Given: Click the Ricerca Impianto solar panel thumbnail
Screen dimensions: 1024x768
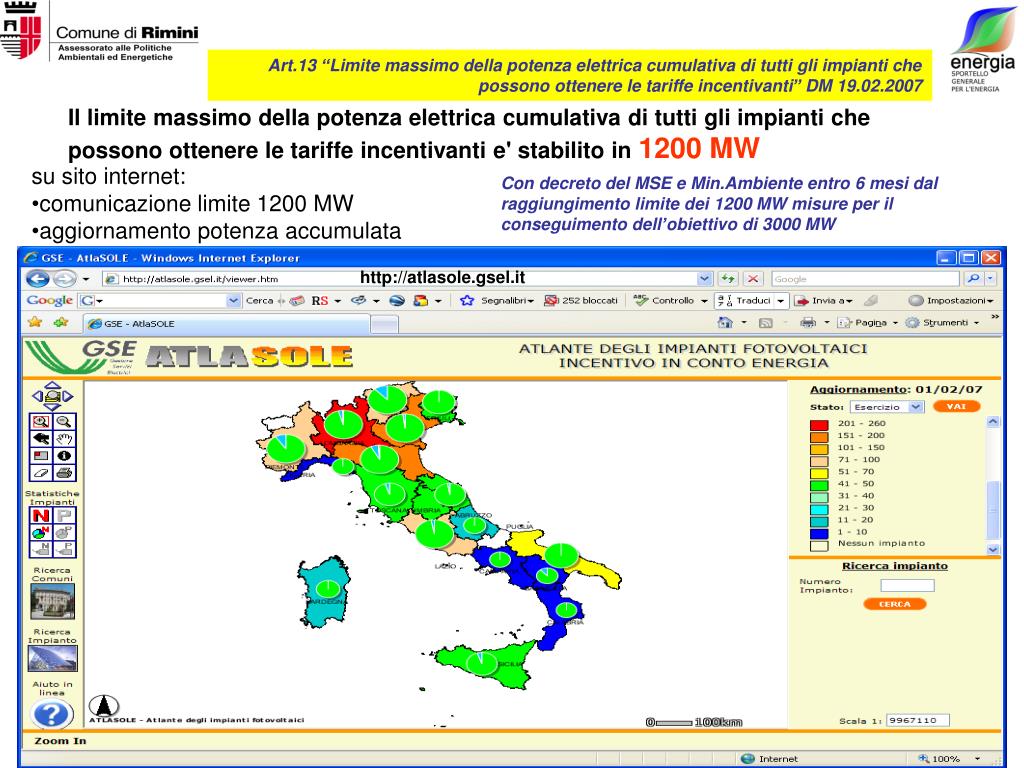Looking at the screenshot, I should (x=52, y=658).
